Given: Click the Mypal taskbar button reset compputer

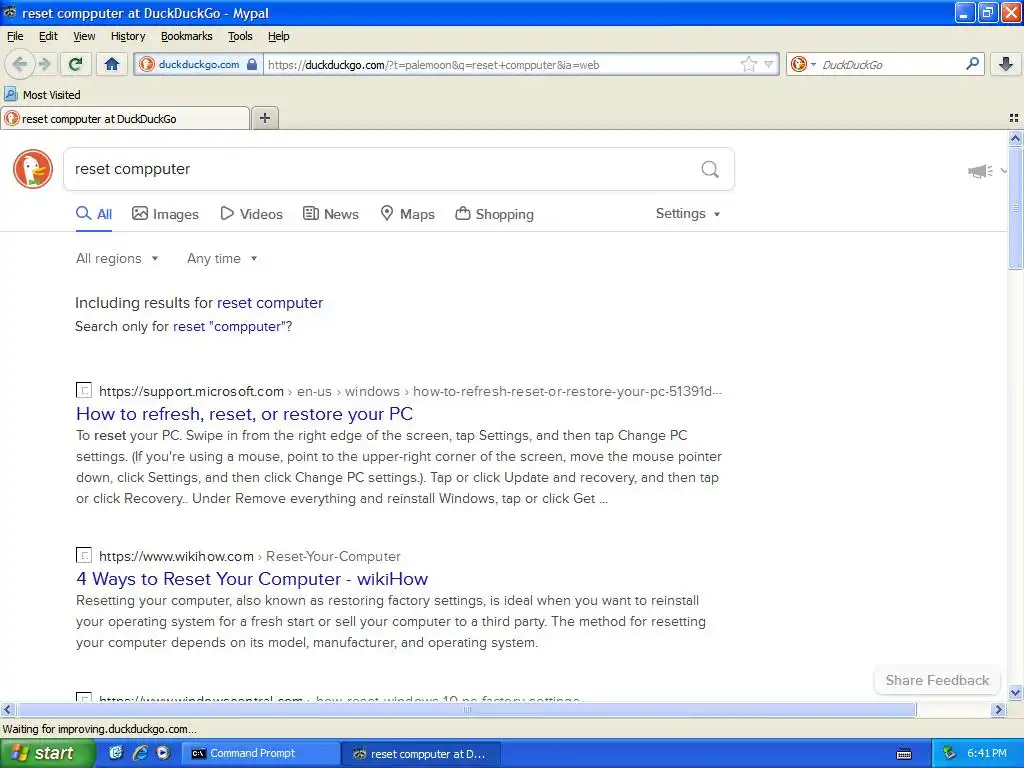Looking at the screenshot, I should (421, 754).
